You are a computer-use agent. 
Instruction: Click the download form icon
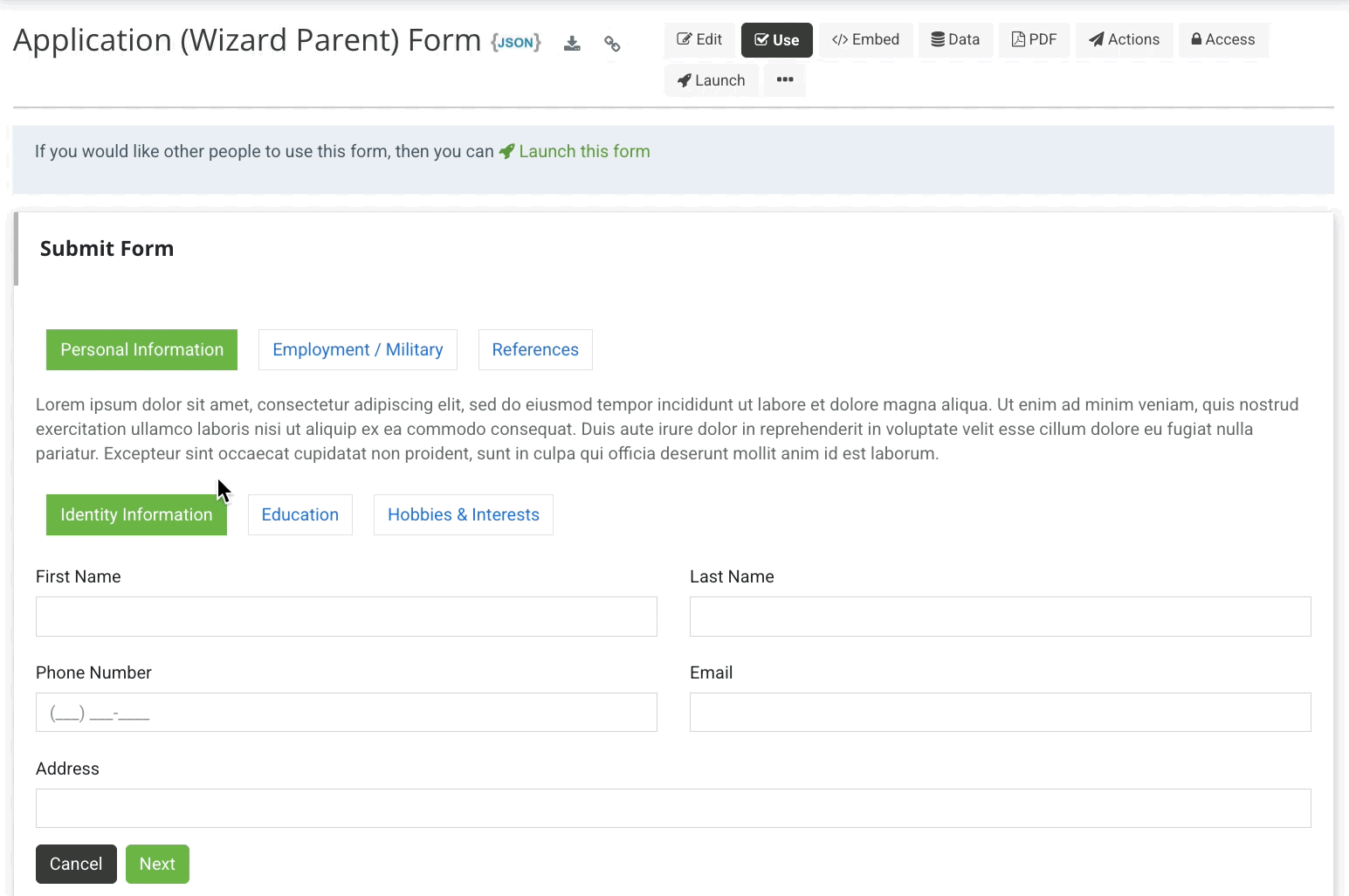click(572, 43)
